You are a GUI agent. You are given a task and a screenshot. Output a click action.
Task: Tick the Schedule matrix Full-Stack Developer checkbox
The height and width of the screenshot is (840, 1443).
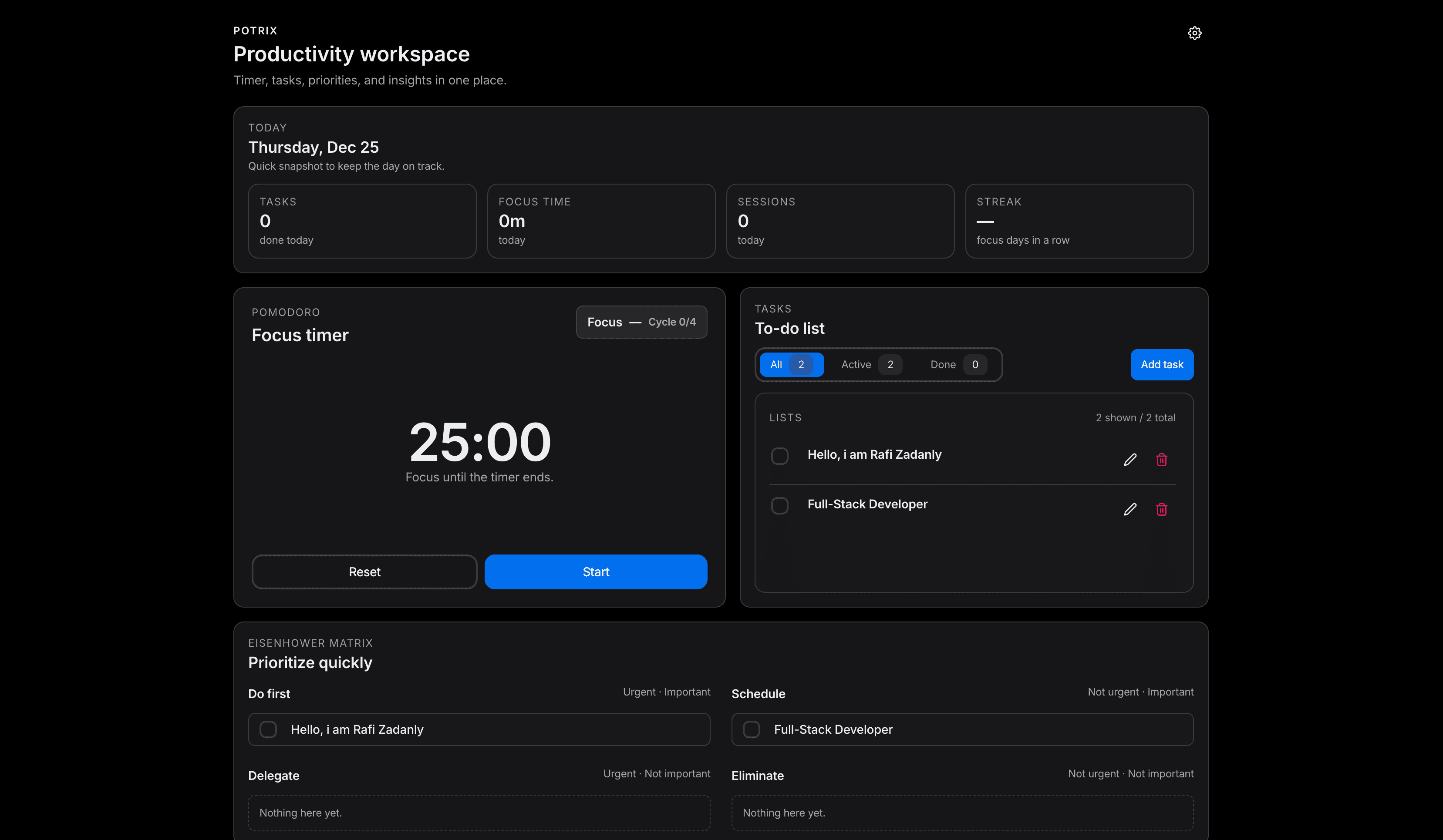click(751, 729)
